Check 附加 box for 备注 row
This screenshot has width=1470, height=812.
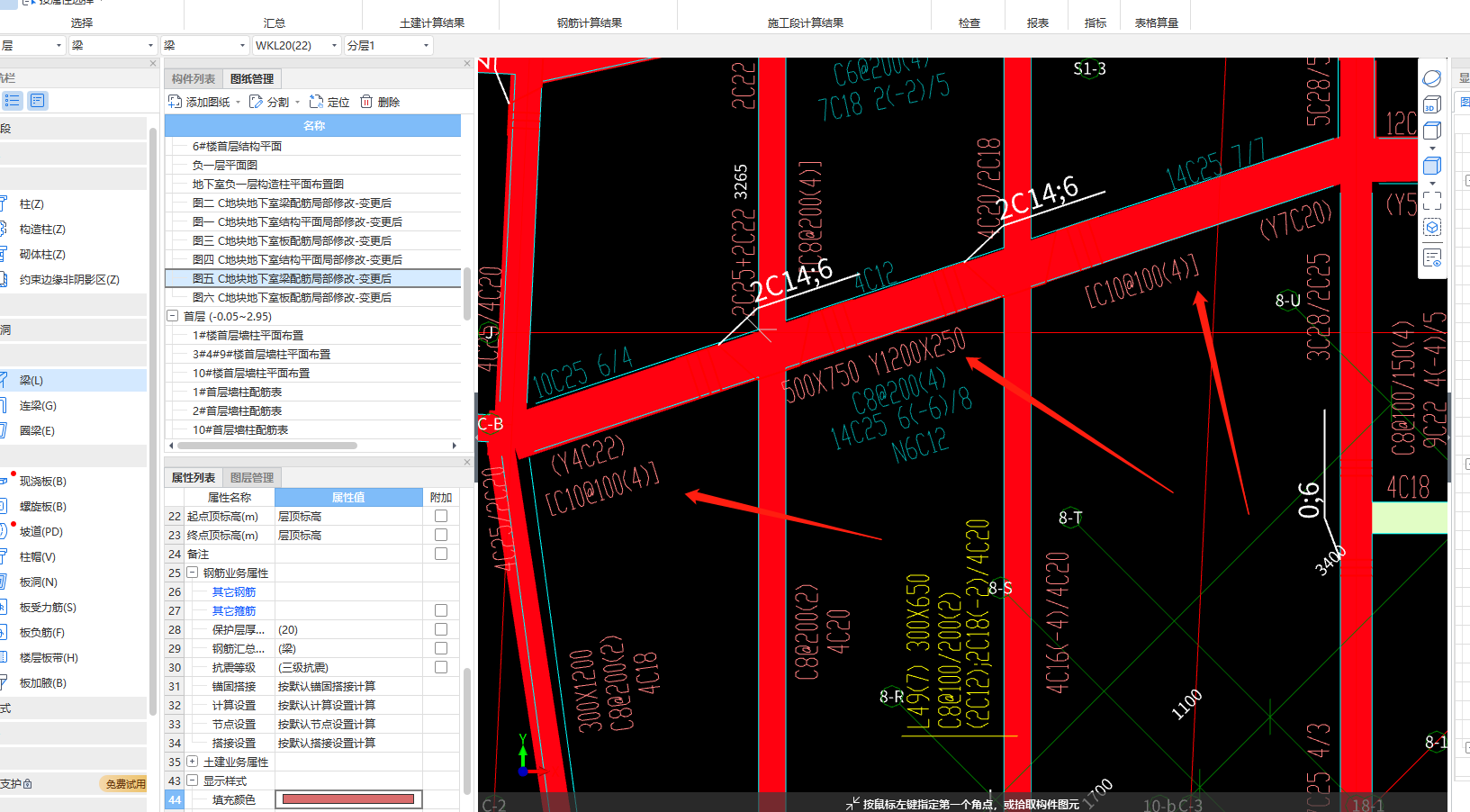click(x=441, y=554)
